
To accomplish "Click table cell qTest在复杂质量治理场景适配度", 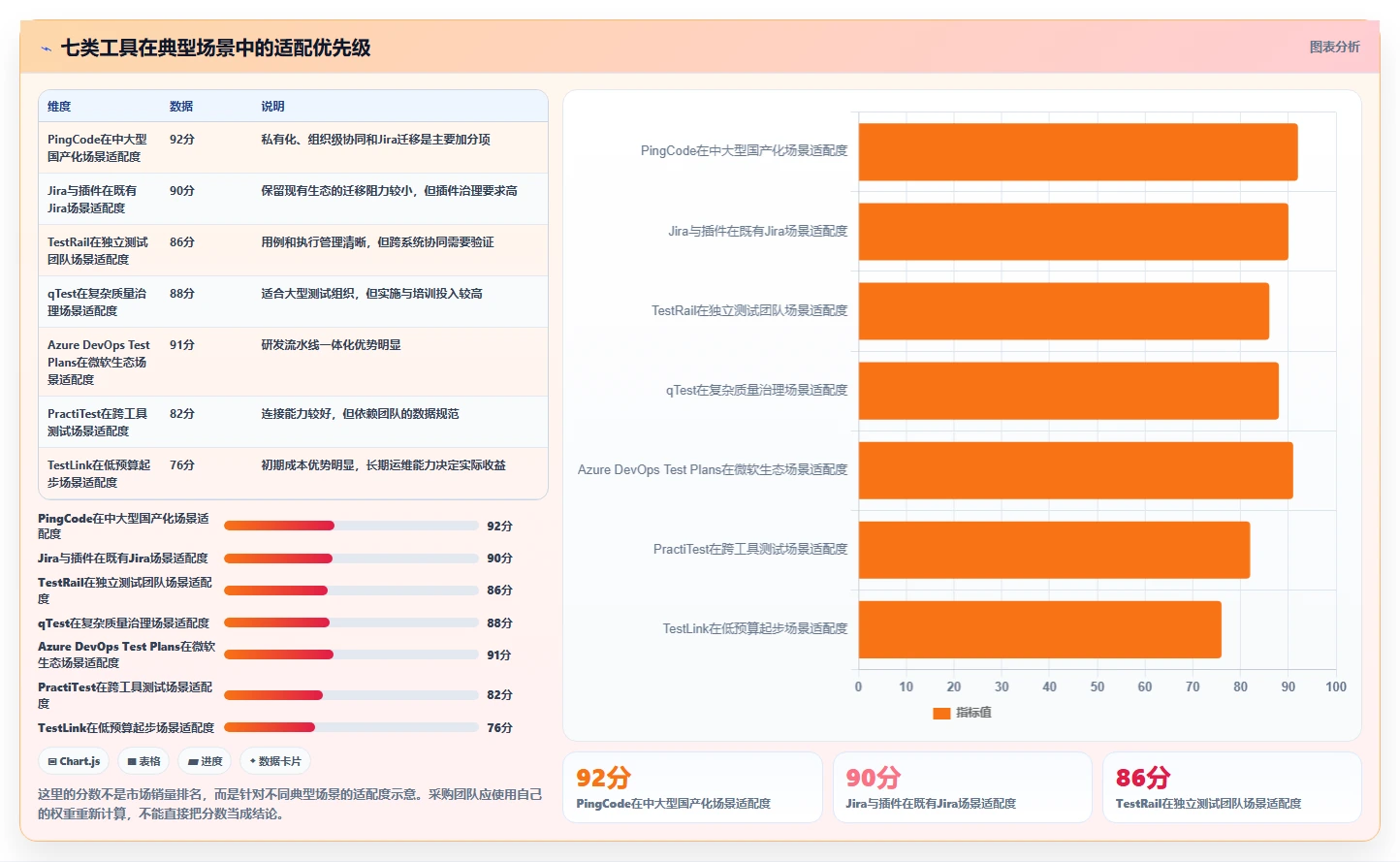I will point(97,302).
